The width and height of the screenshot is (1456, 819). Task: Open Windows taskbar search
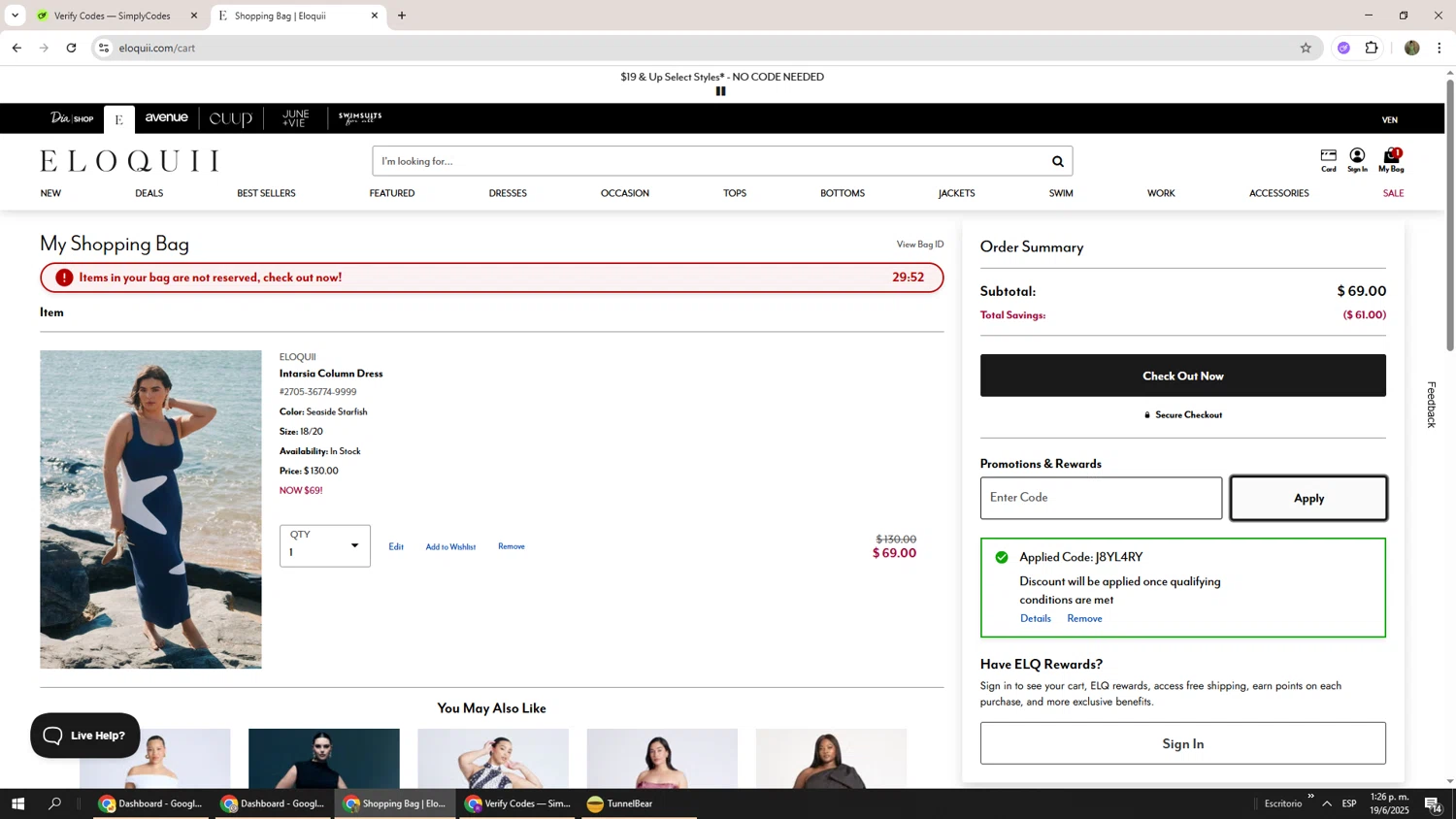click(55, 803)
